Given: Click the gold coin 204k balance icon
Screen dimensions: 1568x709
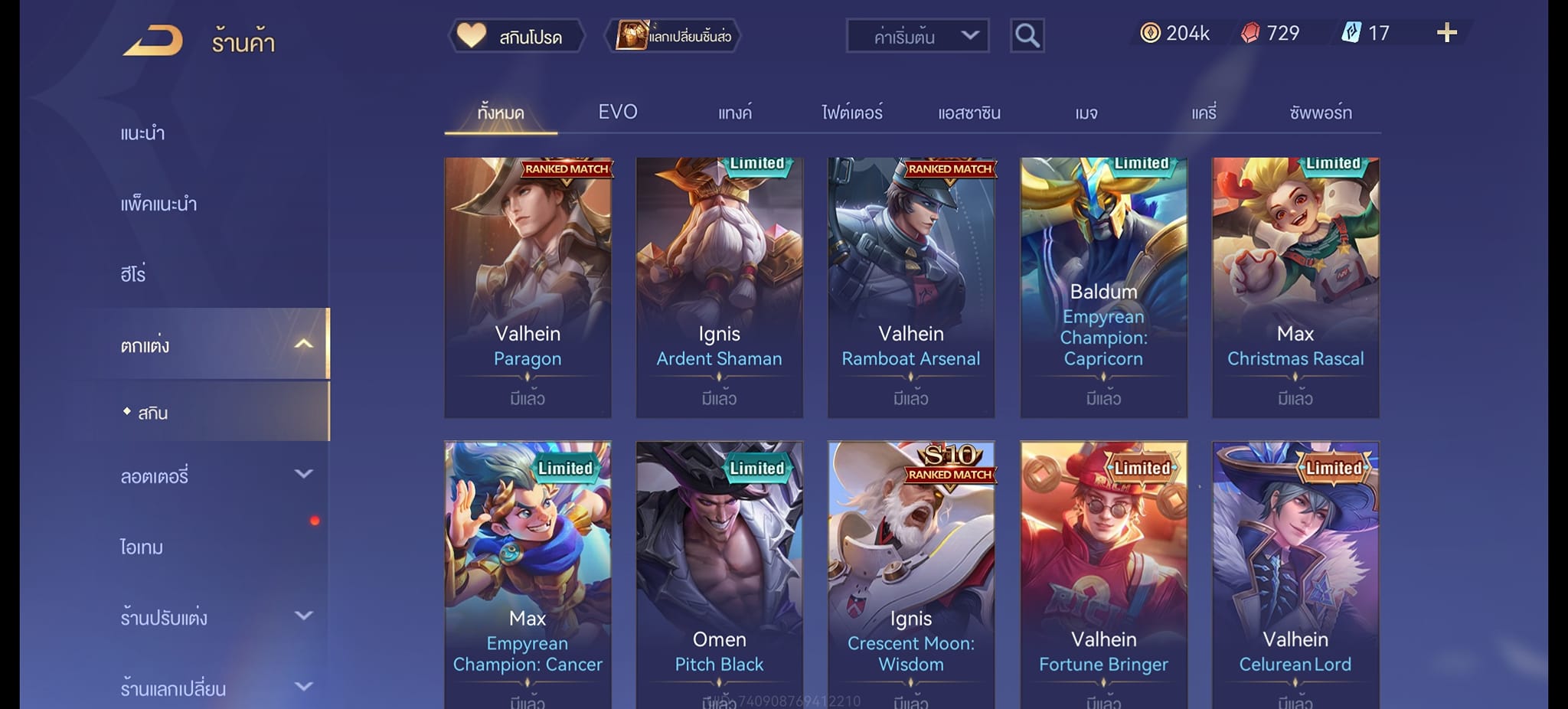Looking at the screenshot, I should 1150,33.
